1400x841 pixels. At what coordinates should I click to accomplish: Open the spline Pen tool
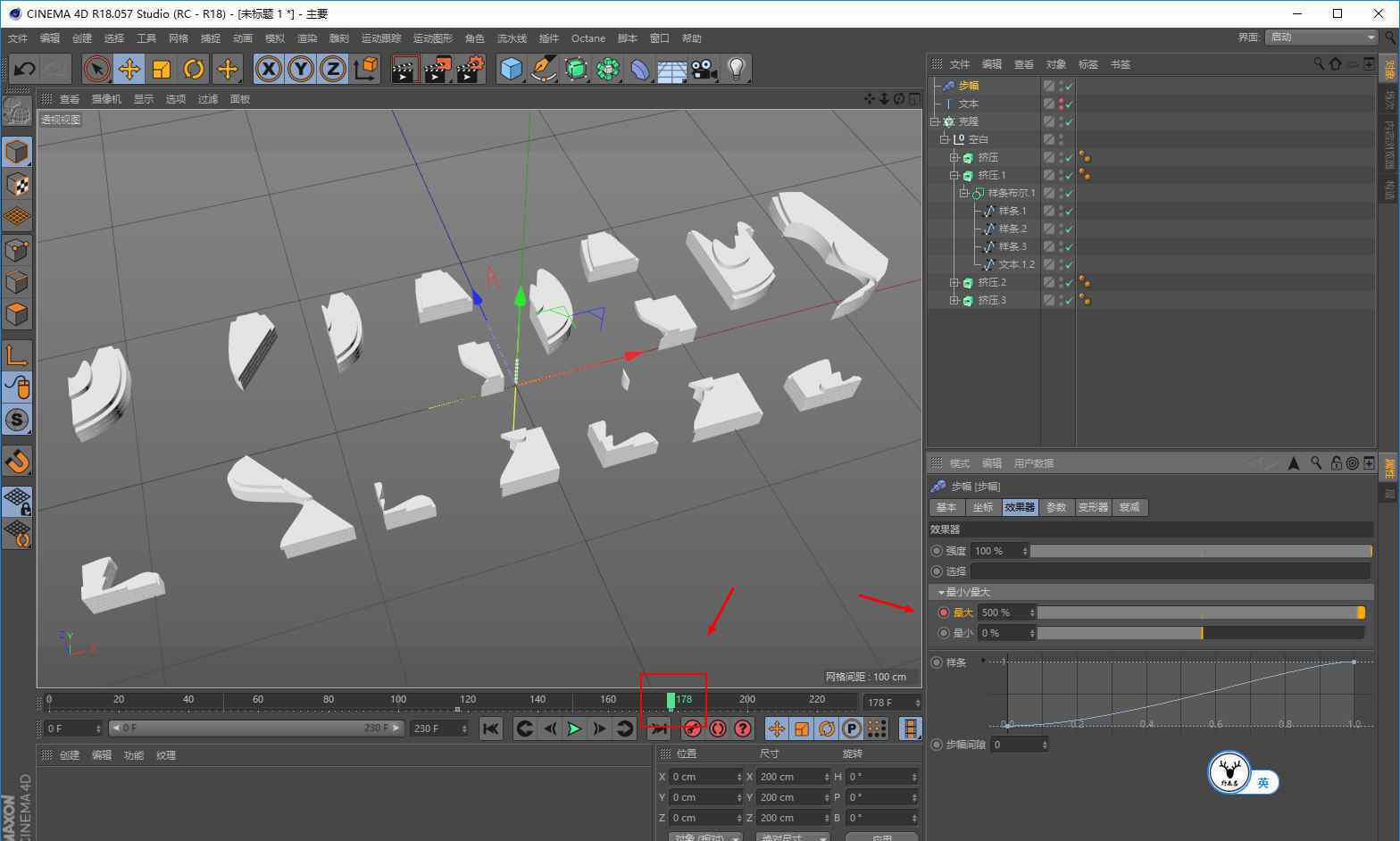point(543,69)
